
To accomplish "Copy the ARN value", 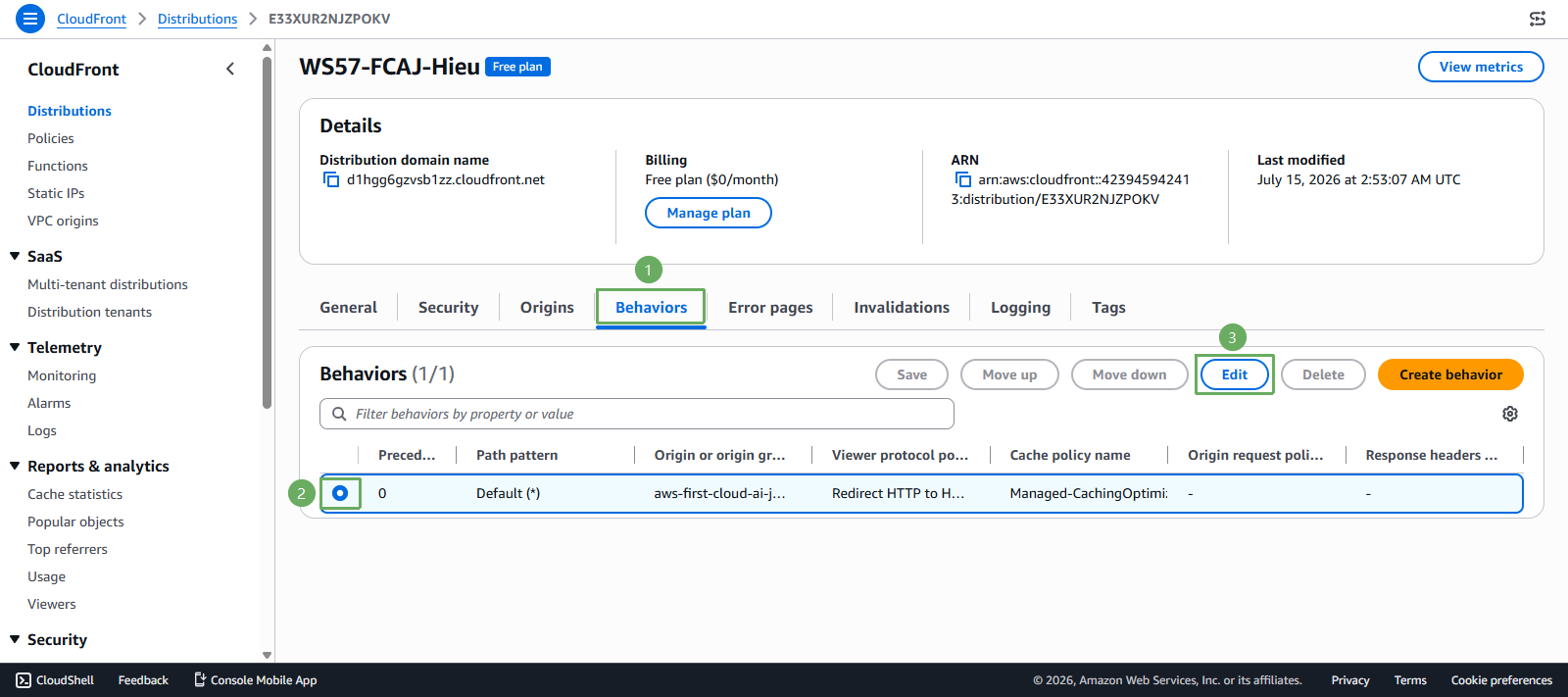I will pos(962,179).
